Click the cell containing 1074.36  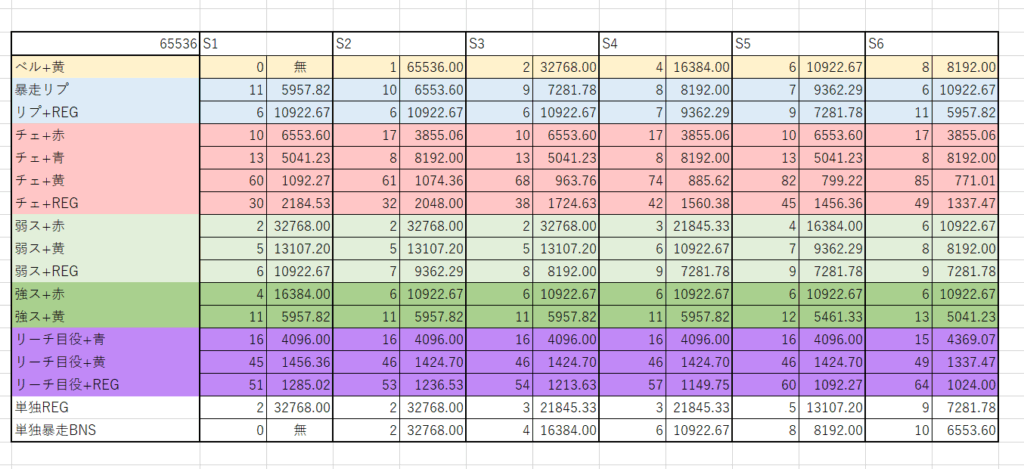click(433, 181)
